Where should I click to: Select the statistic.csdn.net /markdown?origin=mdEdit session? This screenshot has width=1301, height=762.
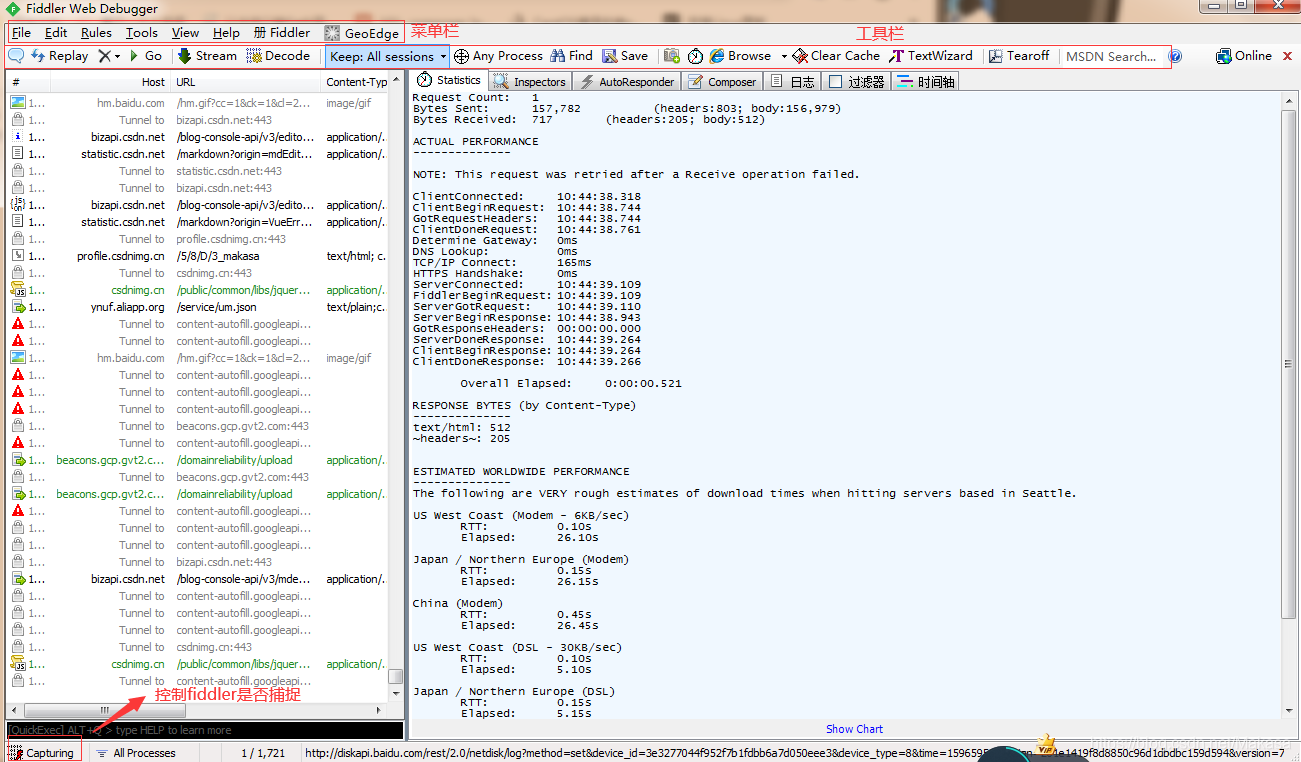(x=198, y=154)
